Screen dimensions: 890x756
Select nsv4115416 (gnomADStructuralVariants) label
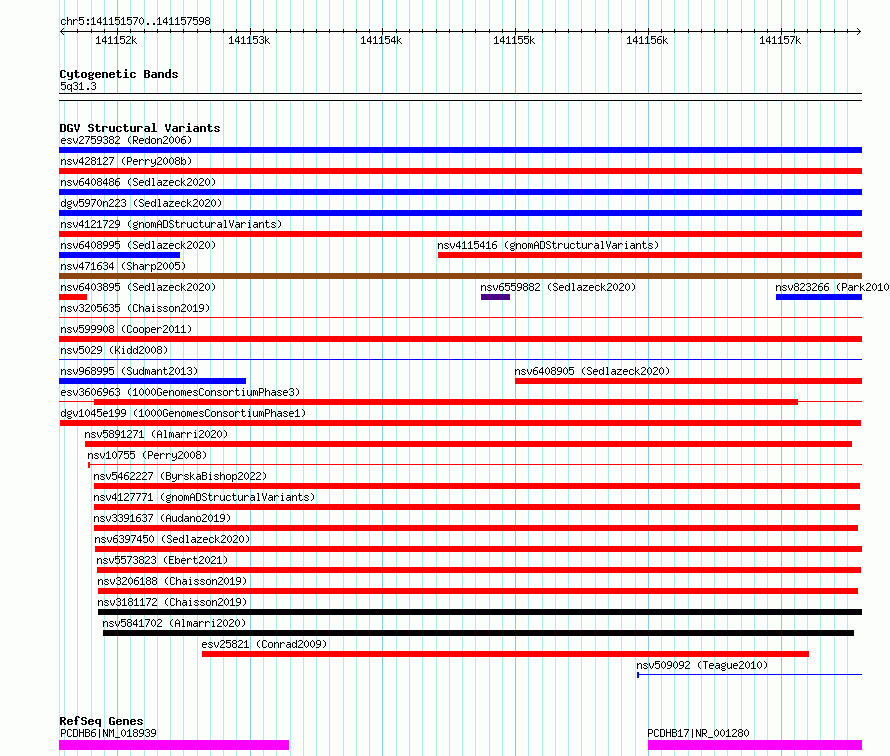(x=548, y=245)
